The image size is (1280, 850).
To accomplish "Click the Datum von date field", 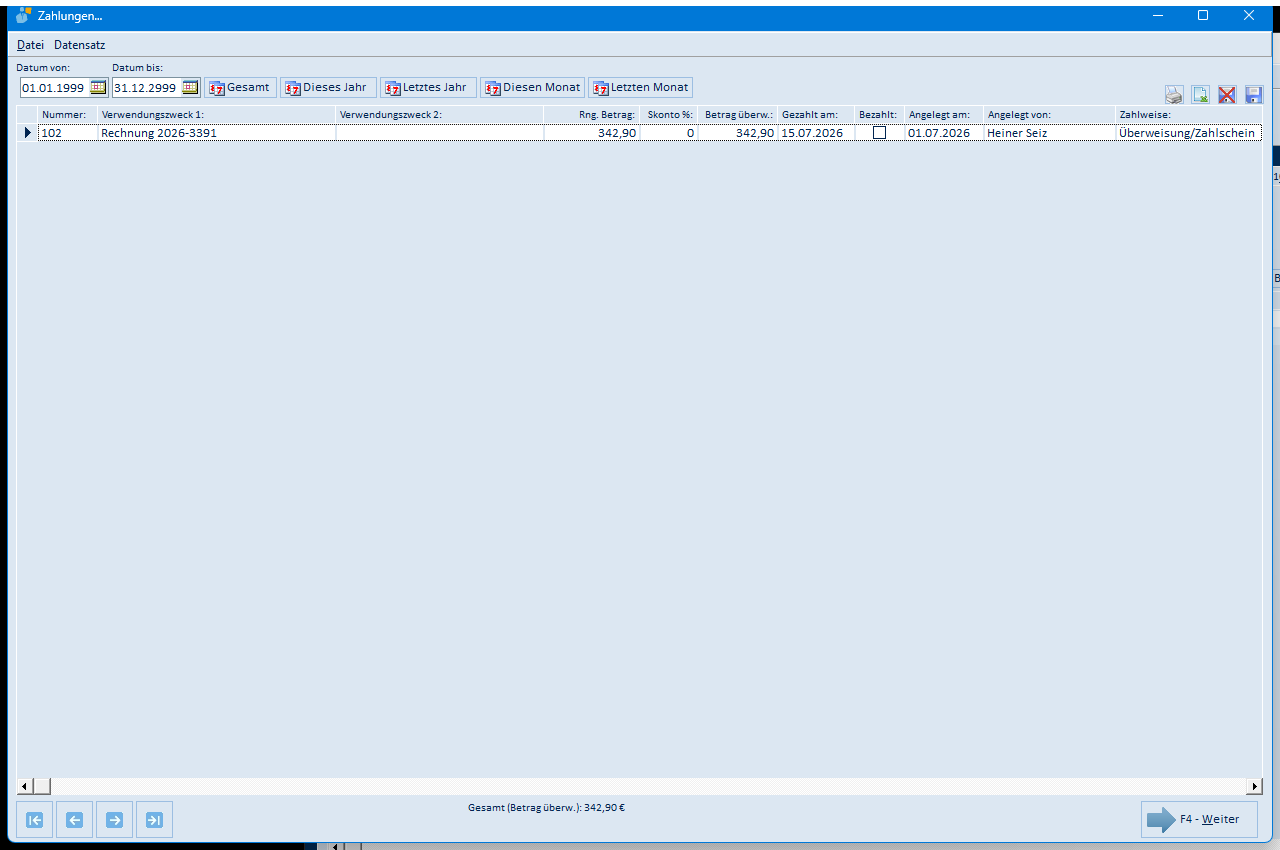I will coord(54,88).
